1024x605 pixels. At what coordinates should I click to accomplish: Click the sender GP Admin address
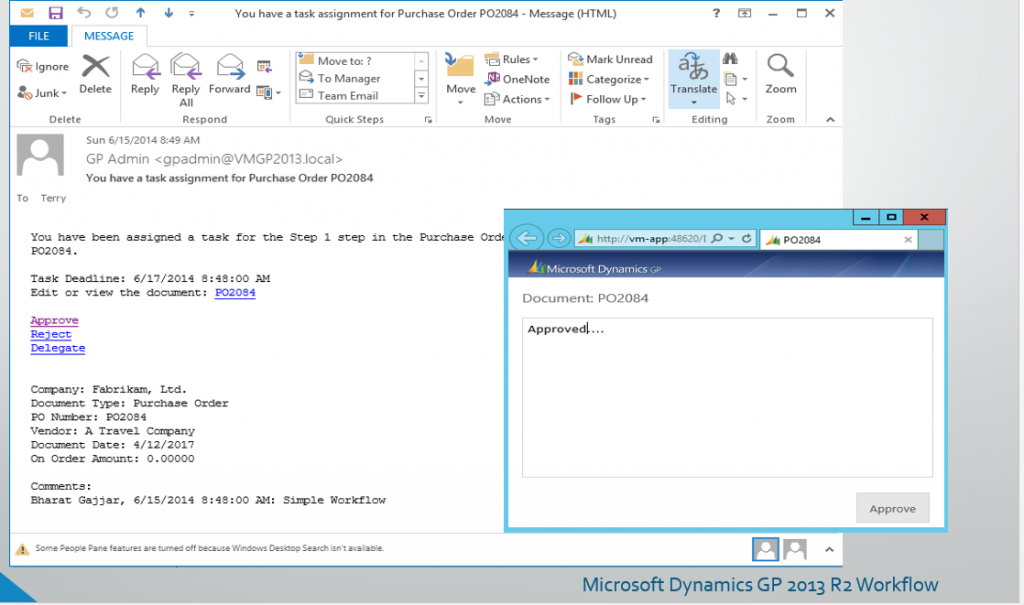click(214, 159)
